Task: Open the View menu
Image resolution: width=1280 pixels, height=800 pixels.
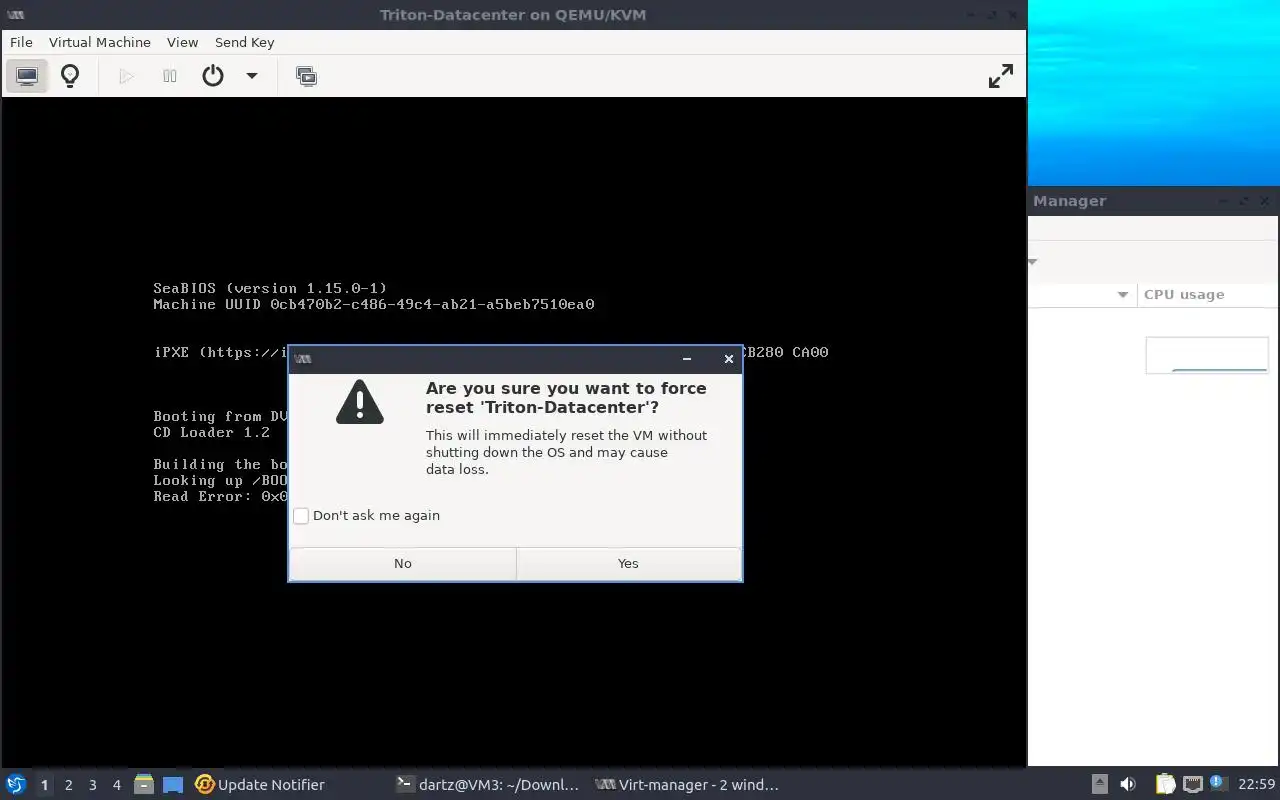Action: pos(182,42)
